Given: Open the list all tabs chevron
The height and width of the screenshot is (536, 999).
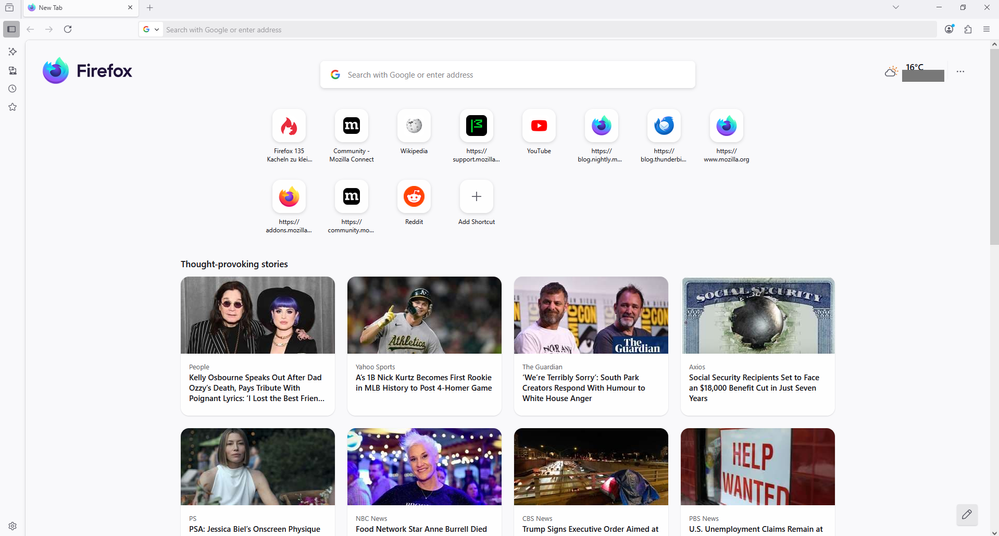Looking at the screenshot, I should coord(895,7).
